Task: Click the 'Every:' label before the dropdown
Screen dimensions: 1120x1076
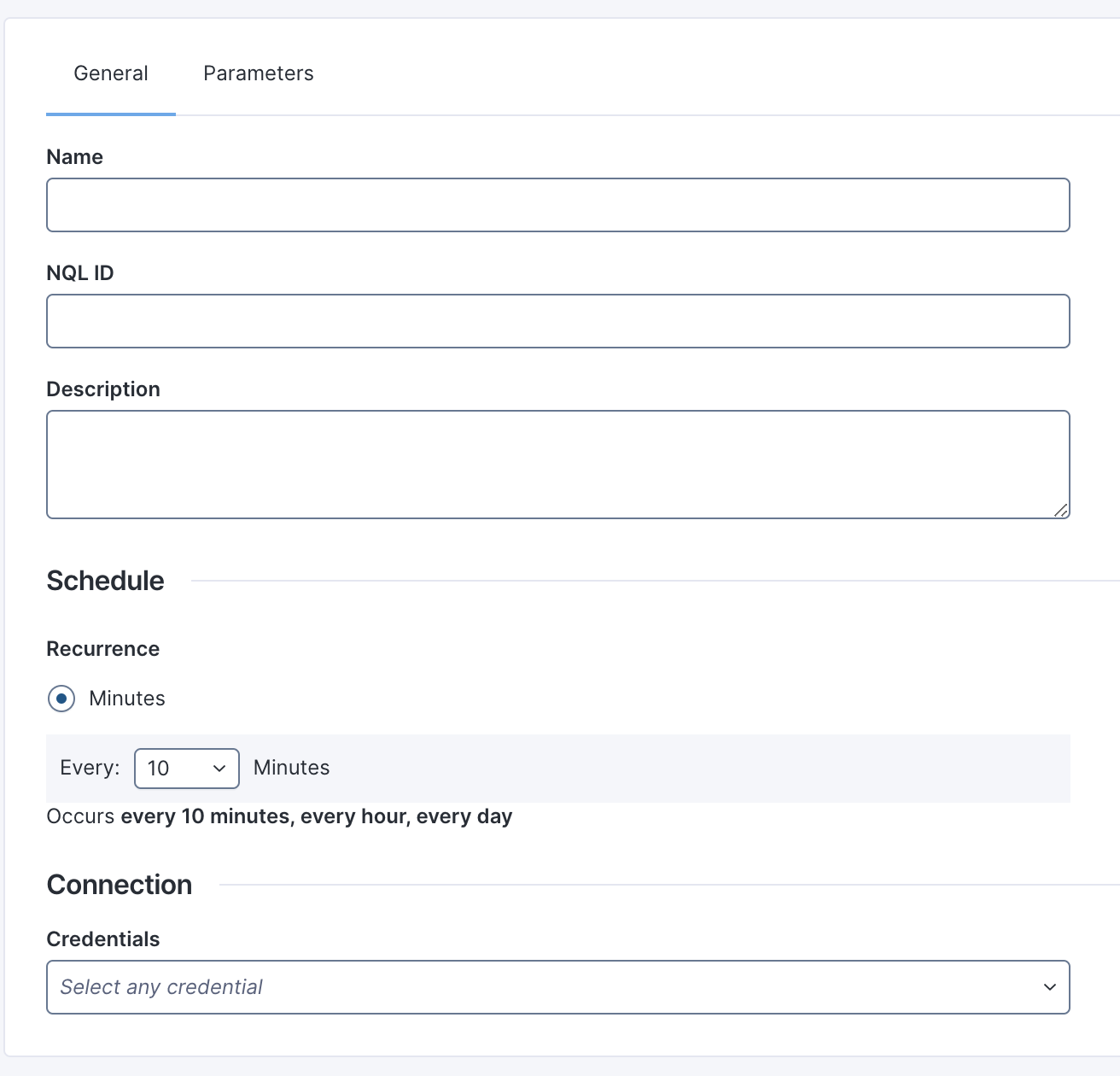Action: 90,768
